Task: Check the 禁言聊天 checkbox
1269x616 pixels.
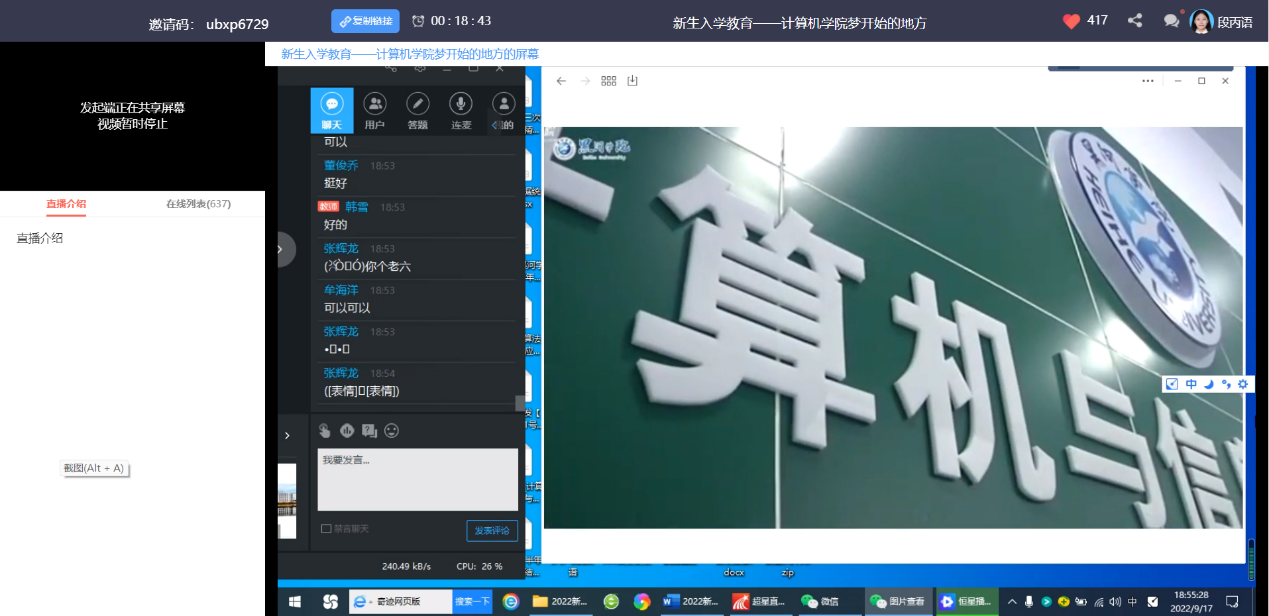Action: pyautogui.click(x=326, y=529)
